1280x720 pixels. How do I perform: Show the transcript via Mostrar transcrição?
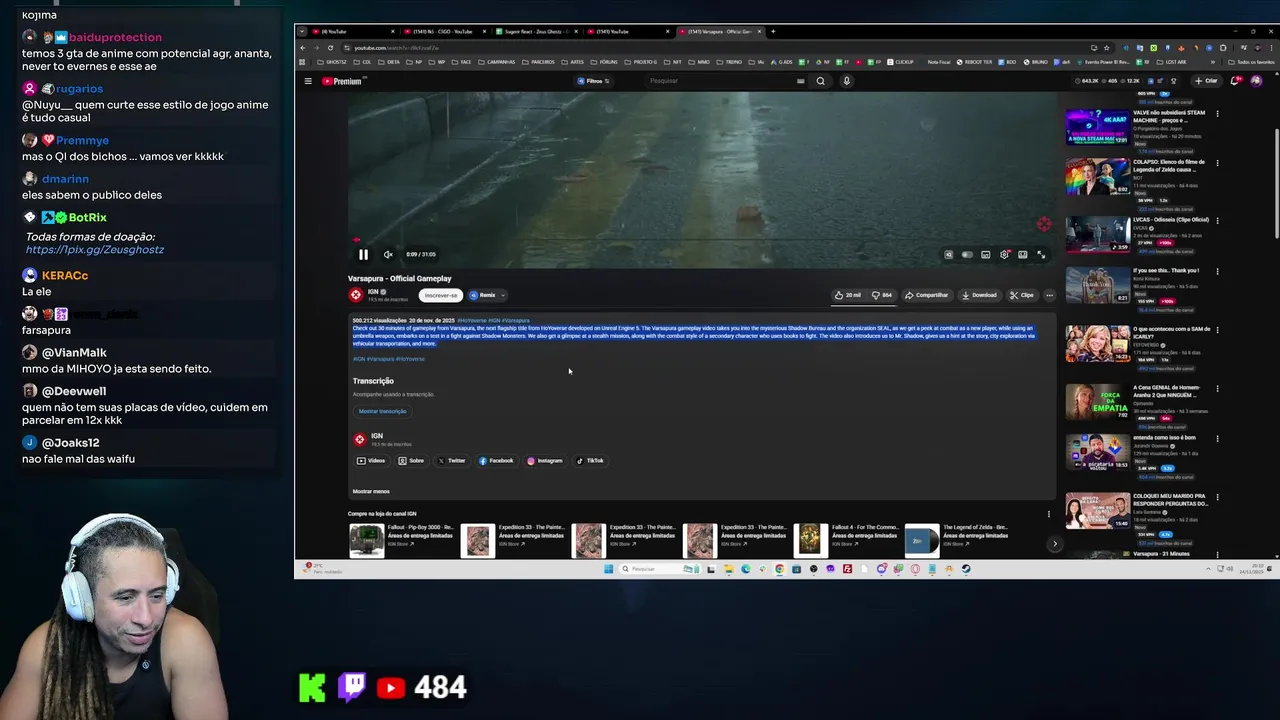coord(383,411)
